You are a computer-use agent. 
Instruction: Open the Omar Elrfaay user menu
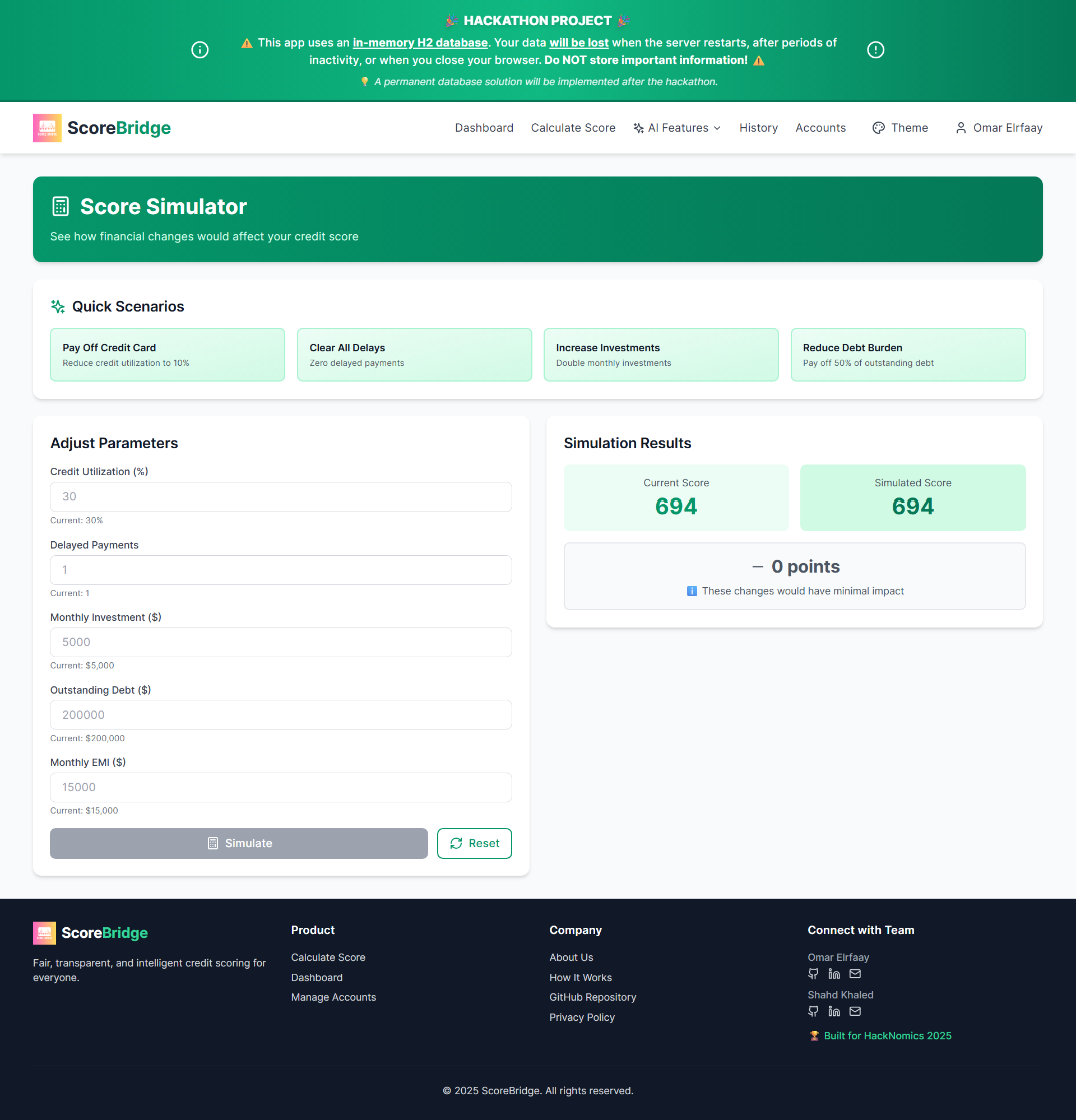click(999, 128)
